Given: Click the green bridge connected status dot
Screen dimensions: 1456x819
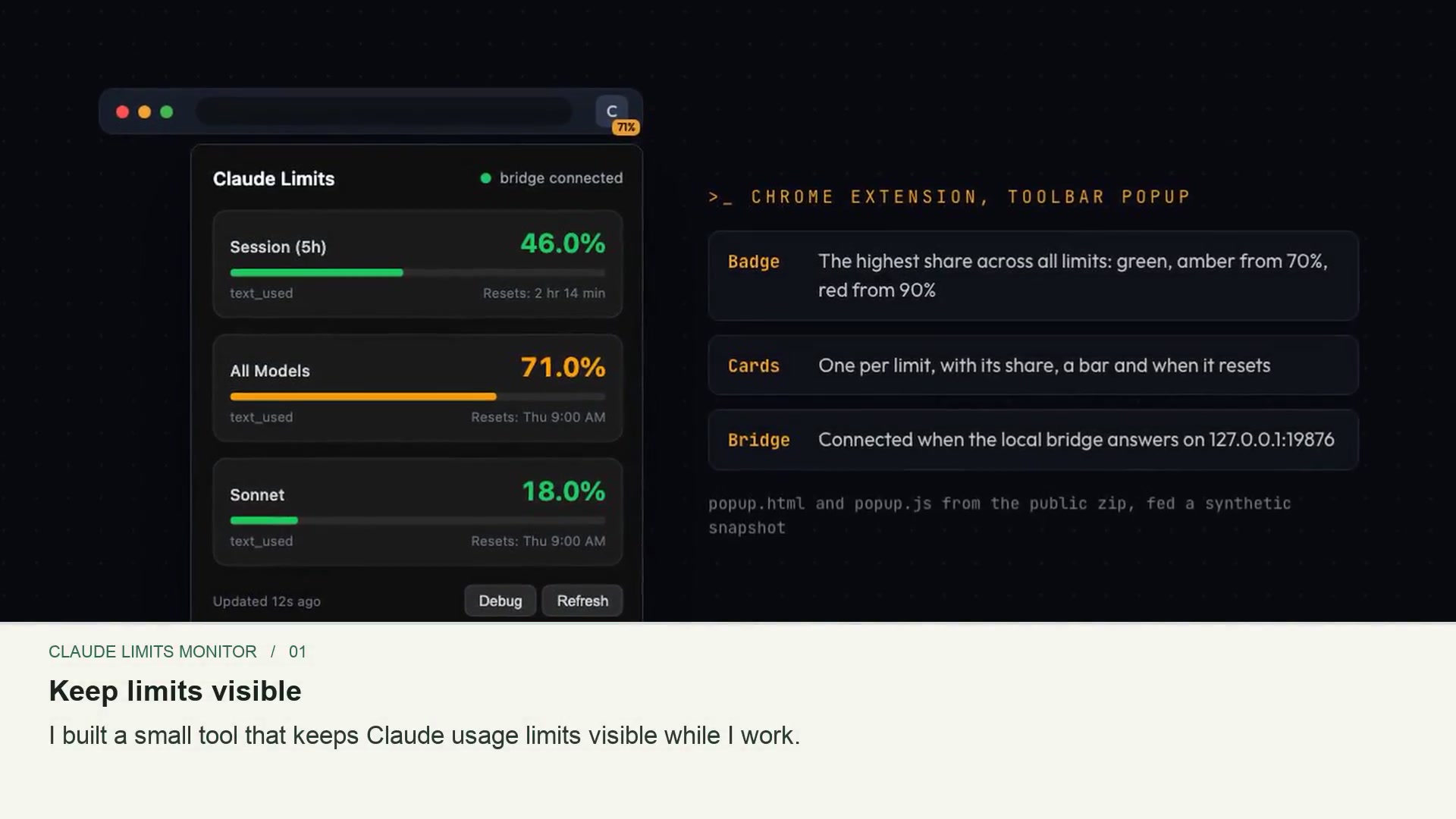Looking at the screenshot, I should point(485,178).
